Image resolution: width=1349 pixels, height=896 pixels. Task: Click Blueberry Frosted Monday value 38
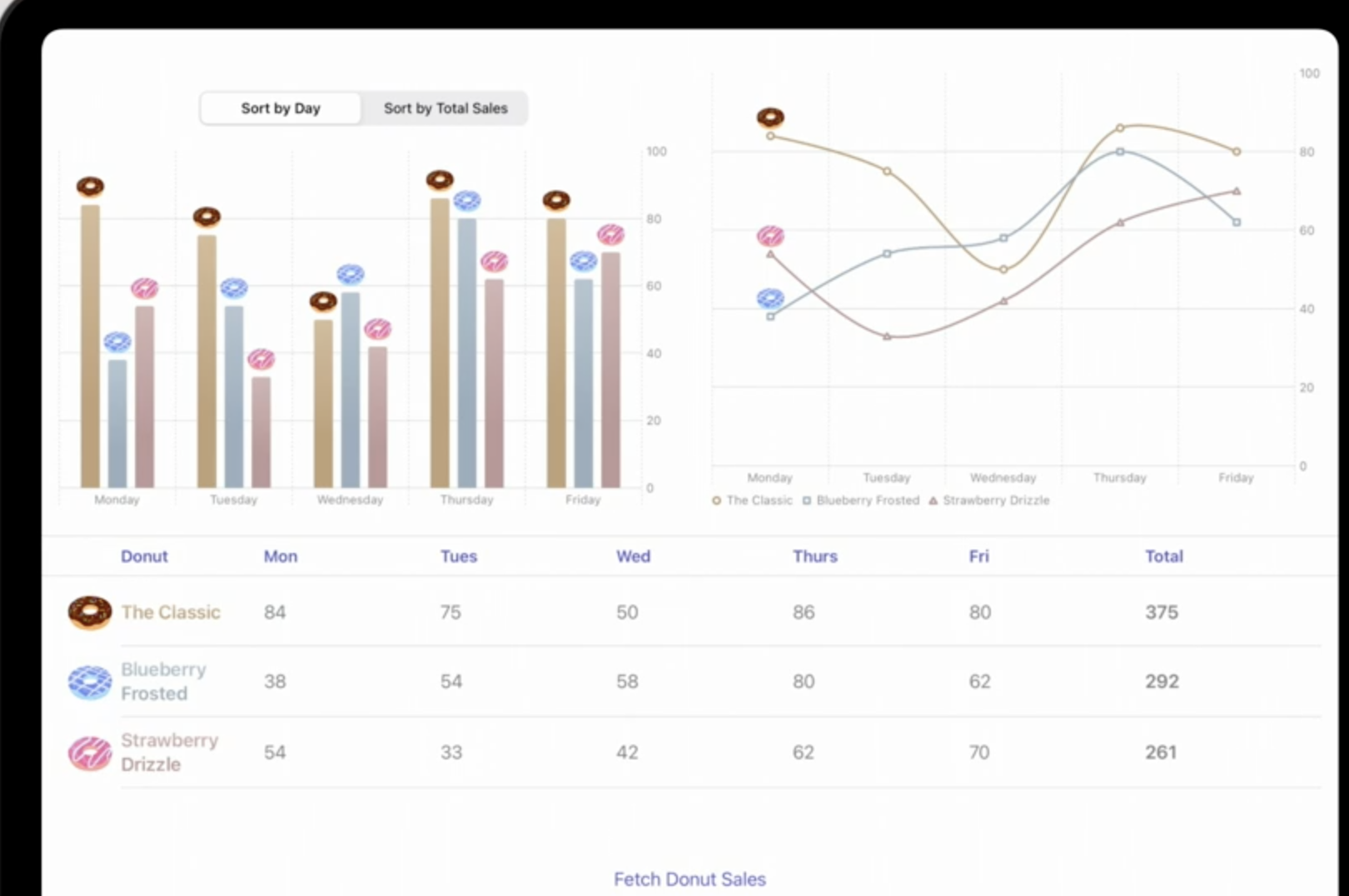tap(275, 682)
